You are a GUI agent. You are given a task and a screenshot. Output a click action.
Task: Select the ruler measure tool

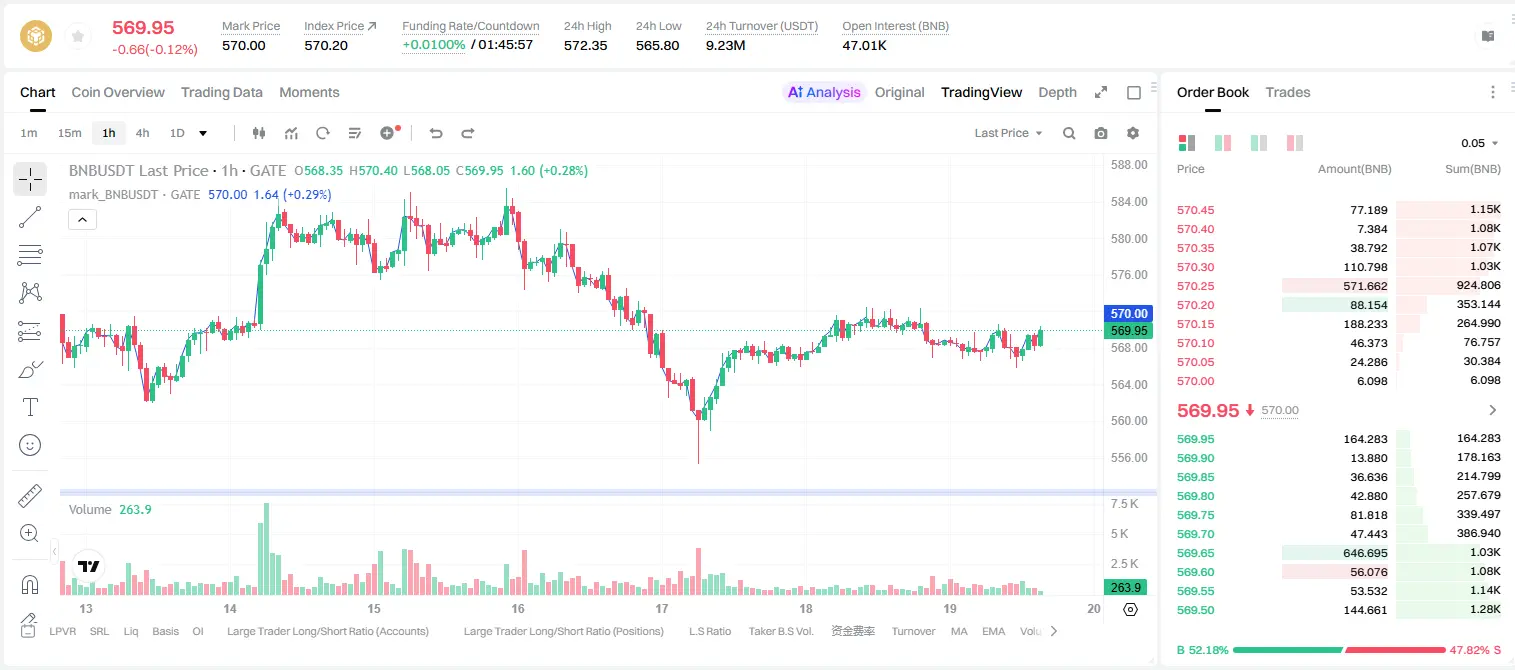pos(30,496)
